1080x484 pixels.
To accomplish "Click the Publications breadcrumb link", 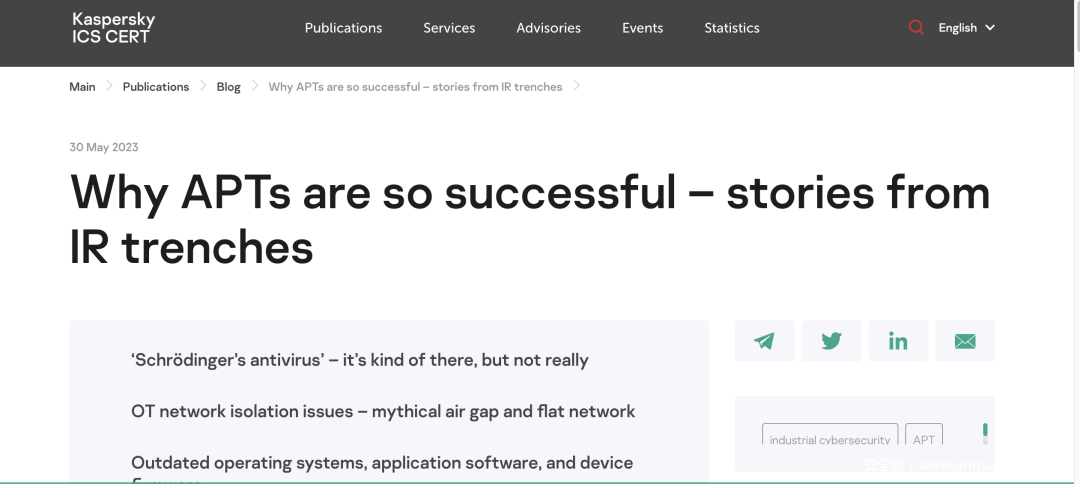I will [155, 87].
